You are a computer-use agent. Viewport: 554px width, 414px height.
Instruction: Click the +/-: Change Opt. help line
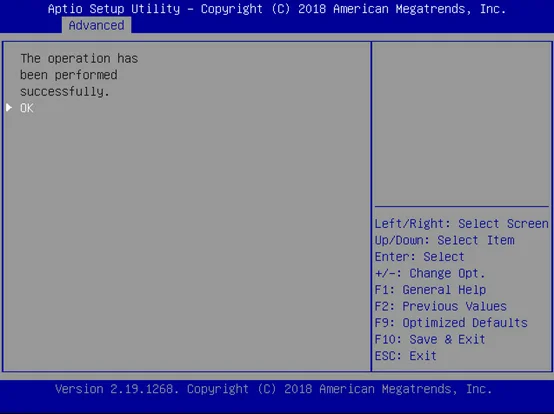[x=430, y=273]
